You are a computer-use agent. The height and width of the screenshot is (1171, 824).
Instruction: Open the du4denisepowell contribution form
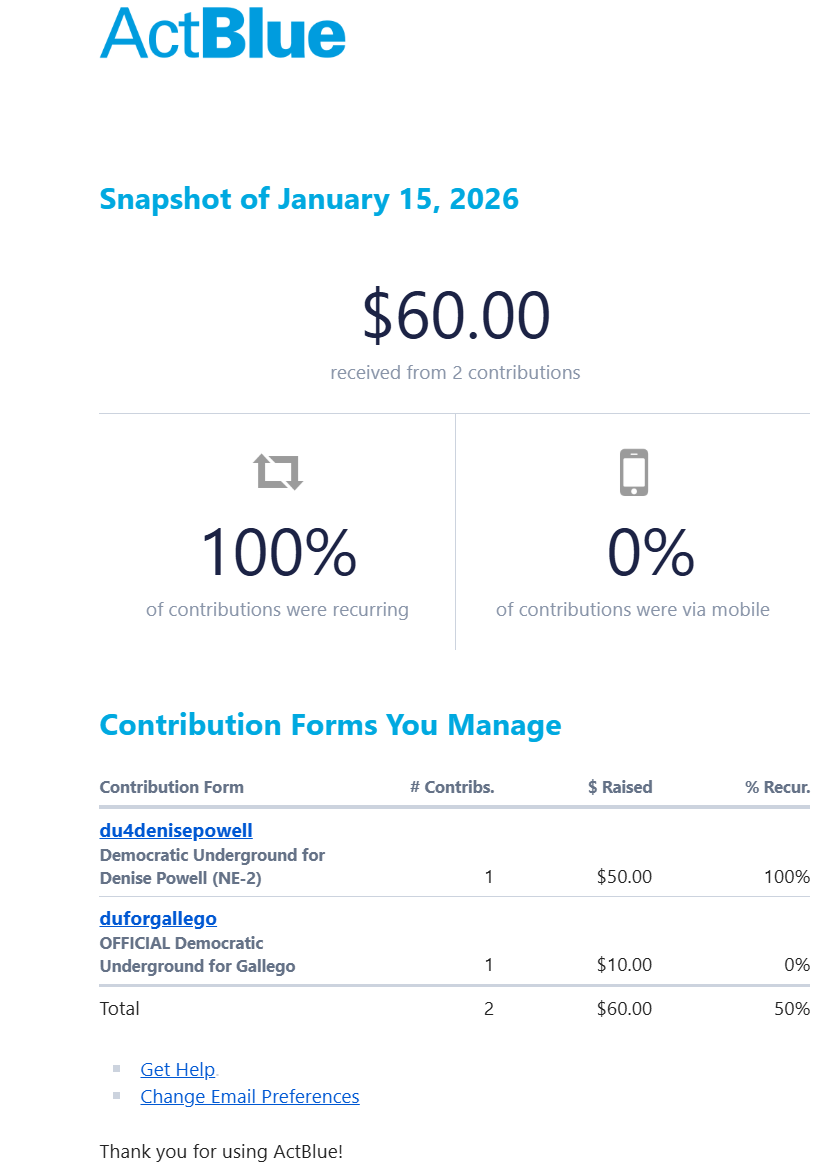(176, 831)
